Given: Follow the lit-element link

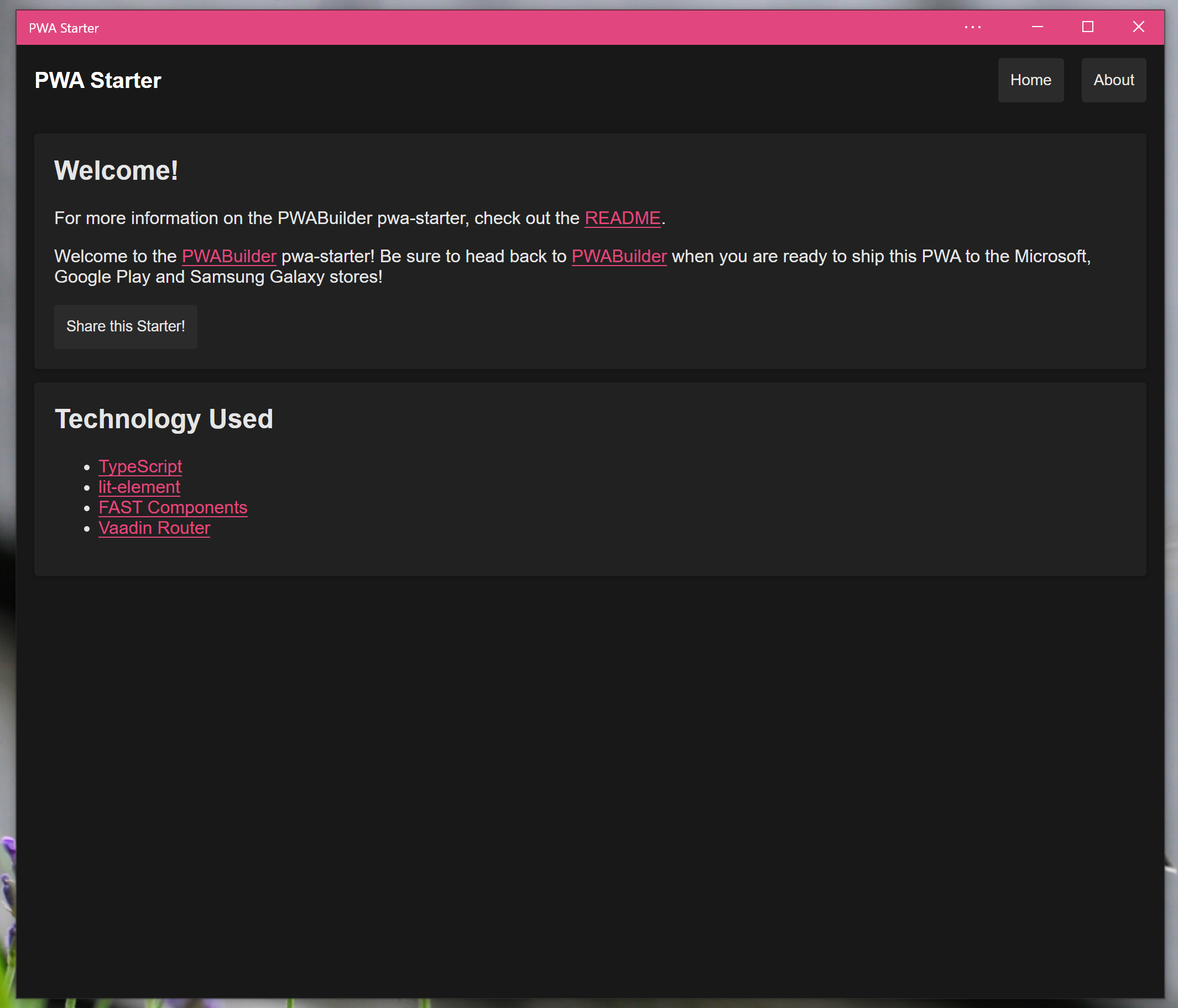Looking at the screenshot, I should (139, 487).
